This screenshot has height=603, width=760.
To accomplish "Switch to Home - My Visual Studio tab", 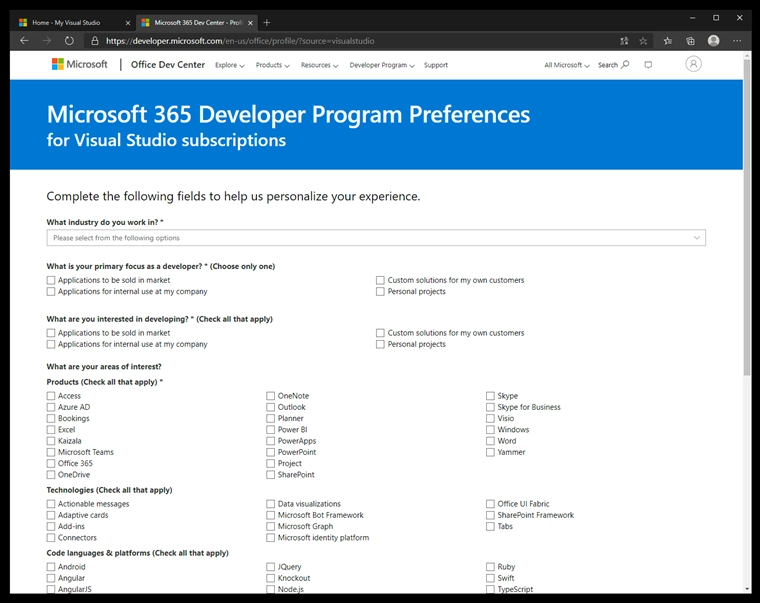I will (x=74, y=23).
